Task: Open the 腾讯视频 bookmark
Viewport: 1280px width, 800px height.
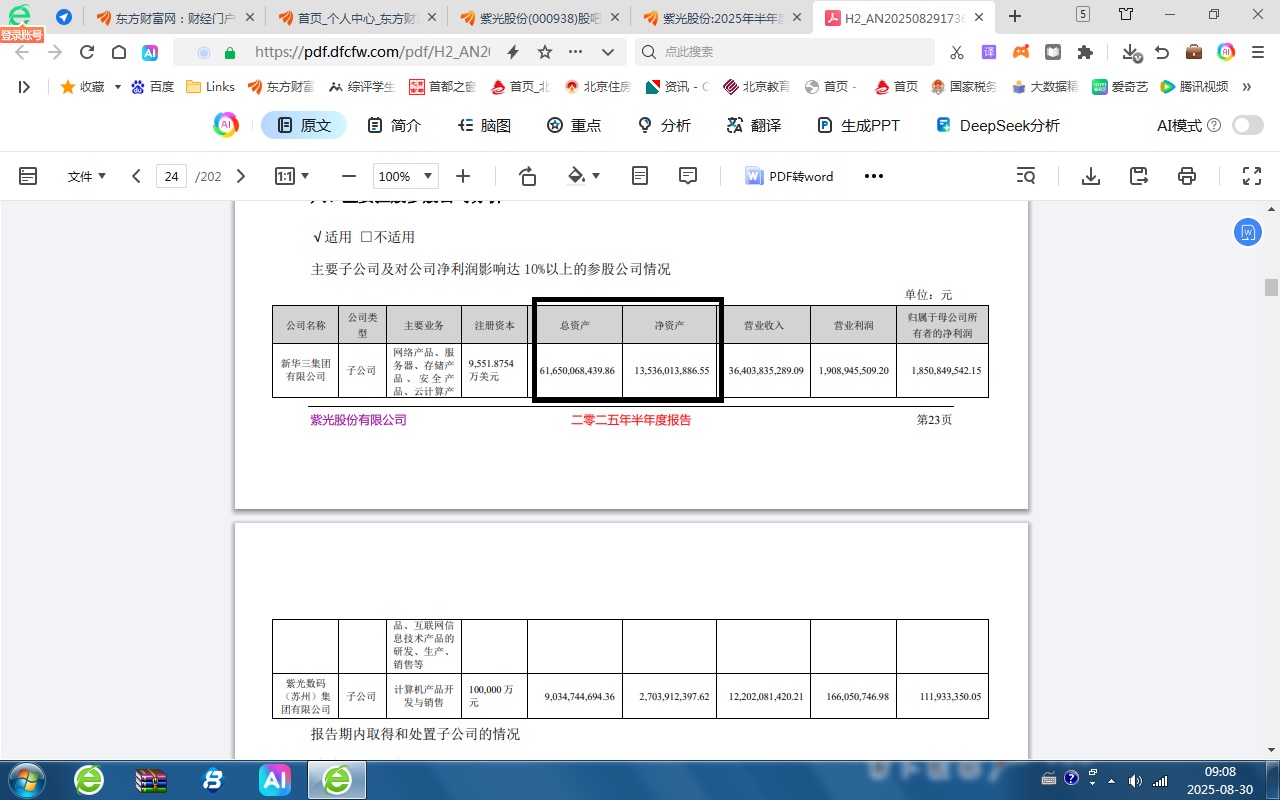Action: click(x=1194, y=87)
